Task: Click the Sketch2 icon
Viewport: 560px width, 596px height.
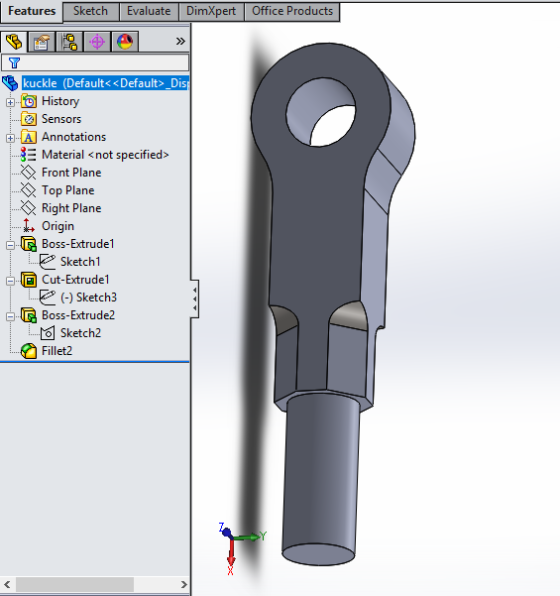Action: point(48,333)
